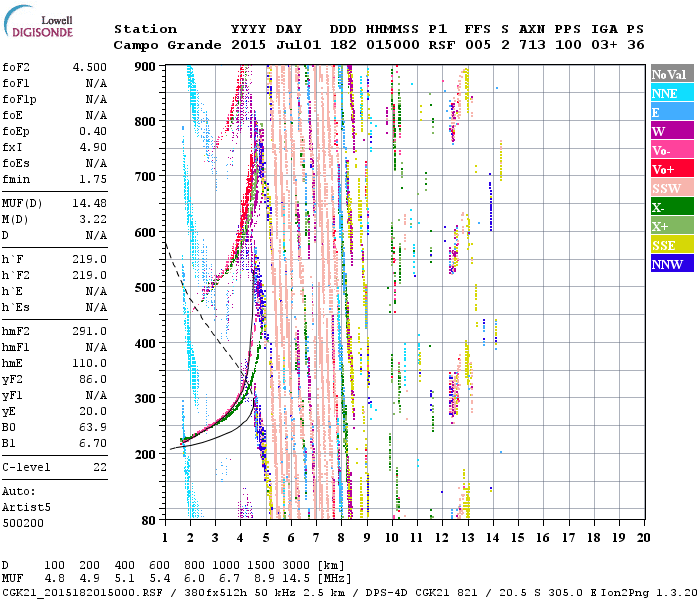
Task: Click the 80 km height axis label
Action: click(148, 521)
